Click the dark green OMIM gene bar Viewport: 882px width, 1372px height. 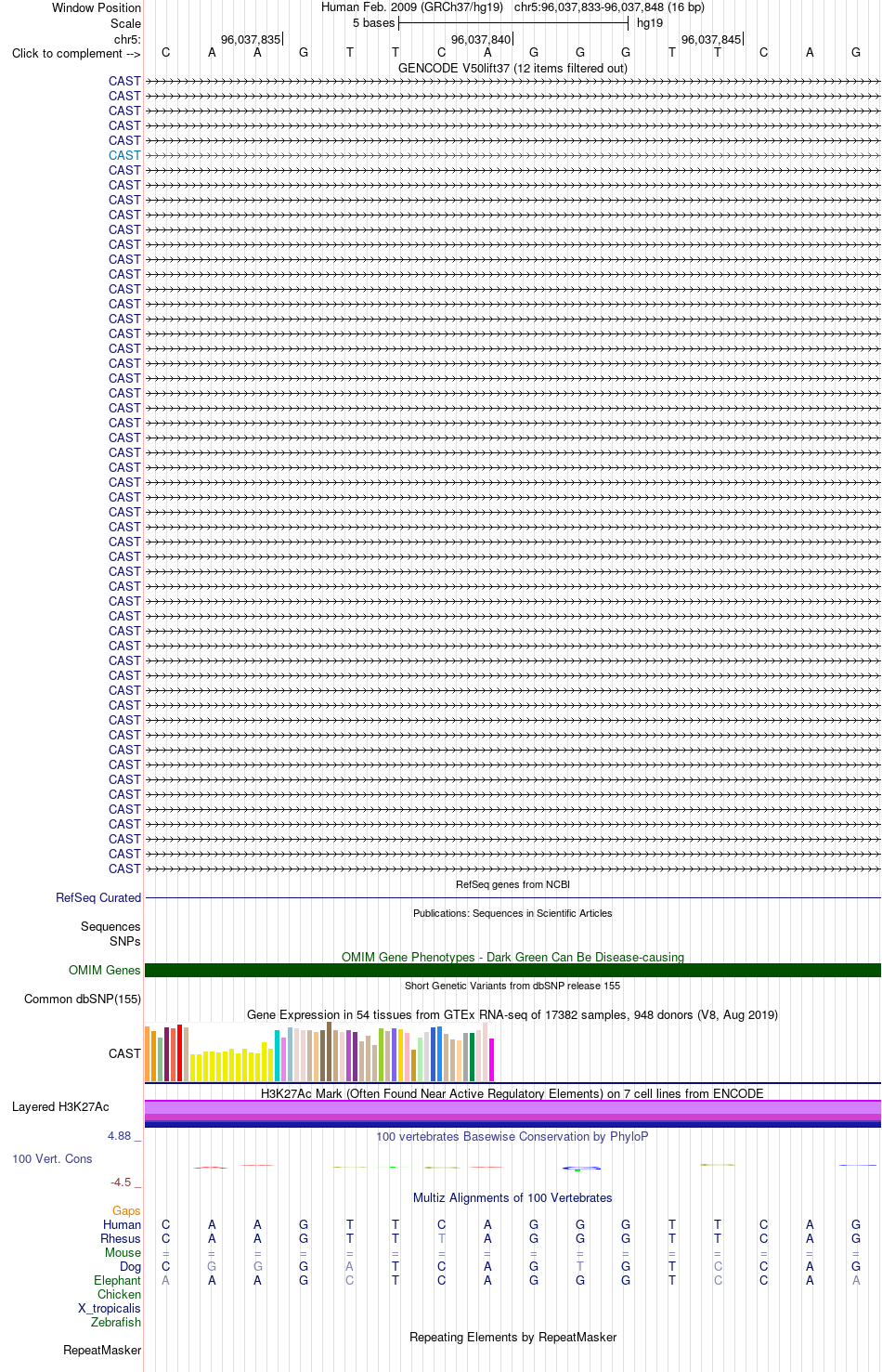coord(512,970)
